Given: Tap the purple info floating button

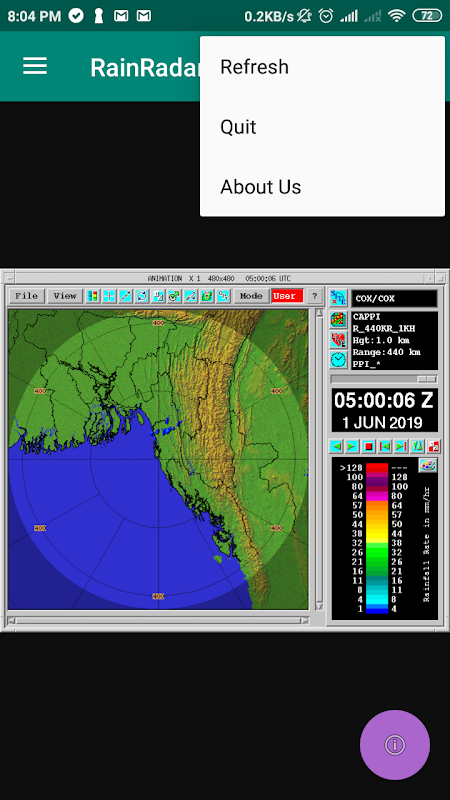Looking at the screenshot, I should [395, 745].
